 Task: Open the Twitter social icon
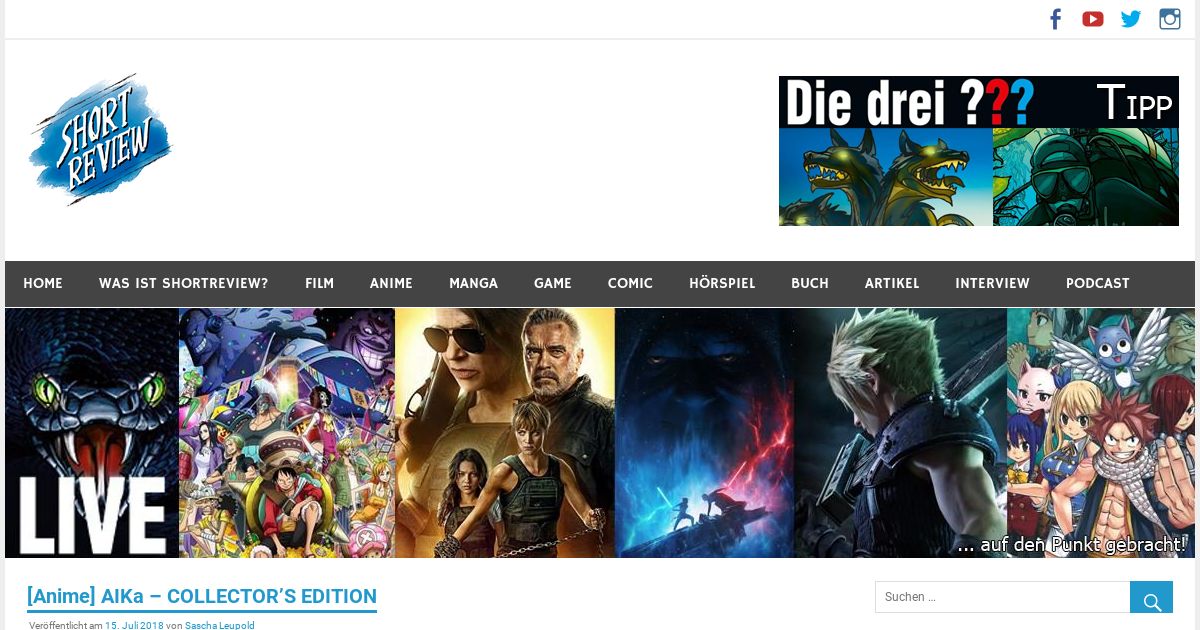click(1131, 19)
